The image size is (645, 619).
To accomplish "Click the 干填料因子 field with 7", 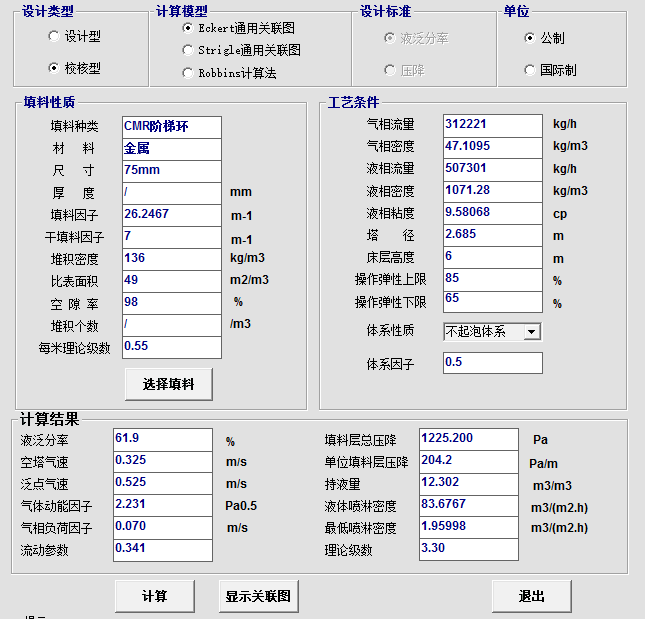I will coord(172,237).
